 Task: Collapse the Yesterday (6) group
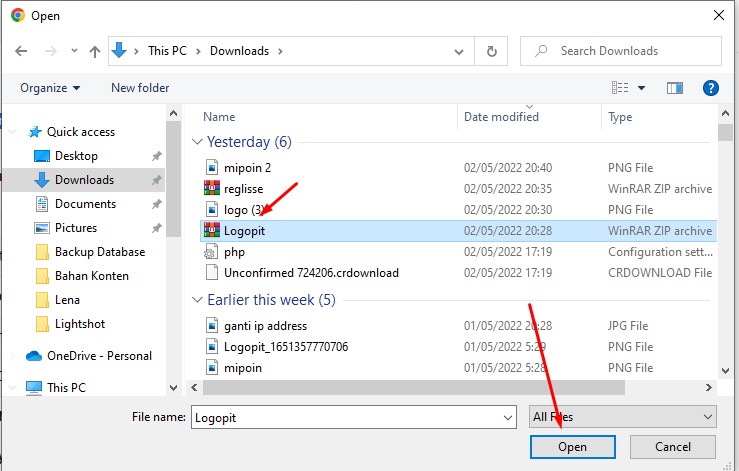coord(197,142)
